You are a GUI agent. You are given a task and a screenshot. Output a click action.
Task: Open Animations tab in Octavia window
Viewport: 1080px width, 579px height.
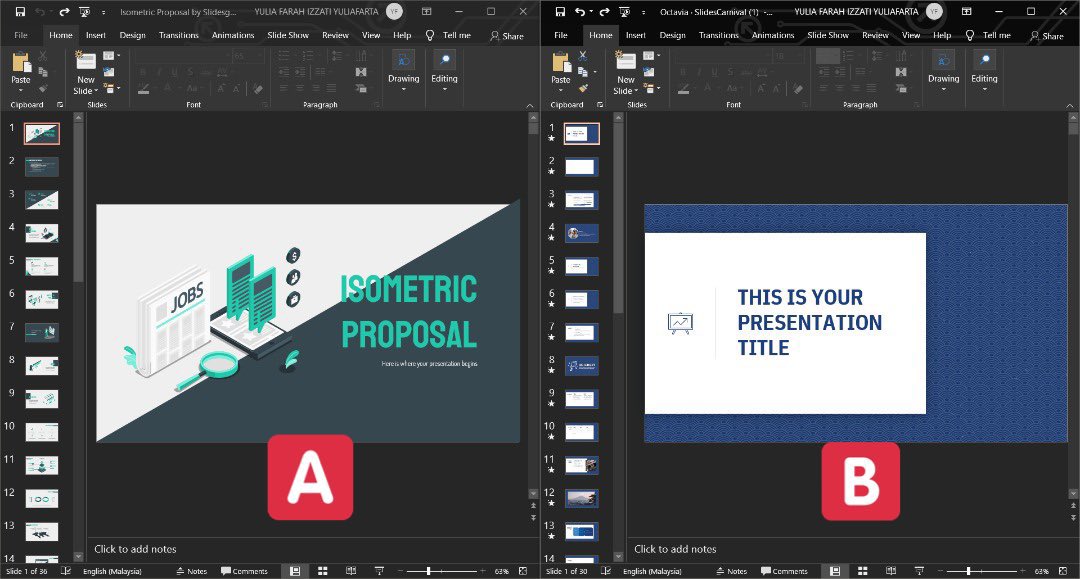point(773,35)
